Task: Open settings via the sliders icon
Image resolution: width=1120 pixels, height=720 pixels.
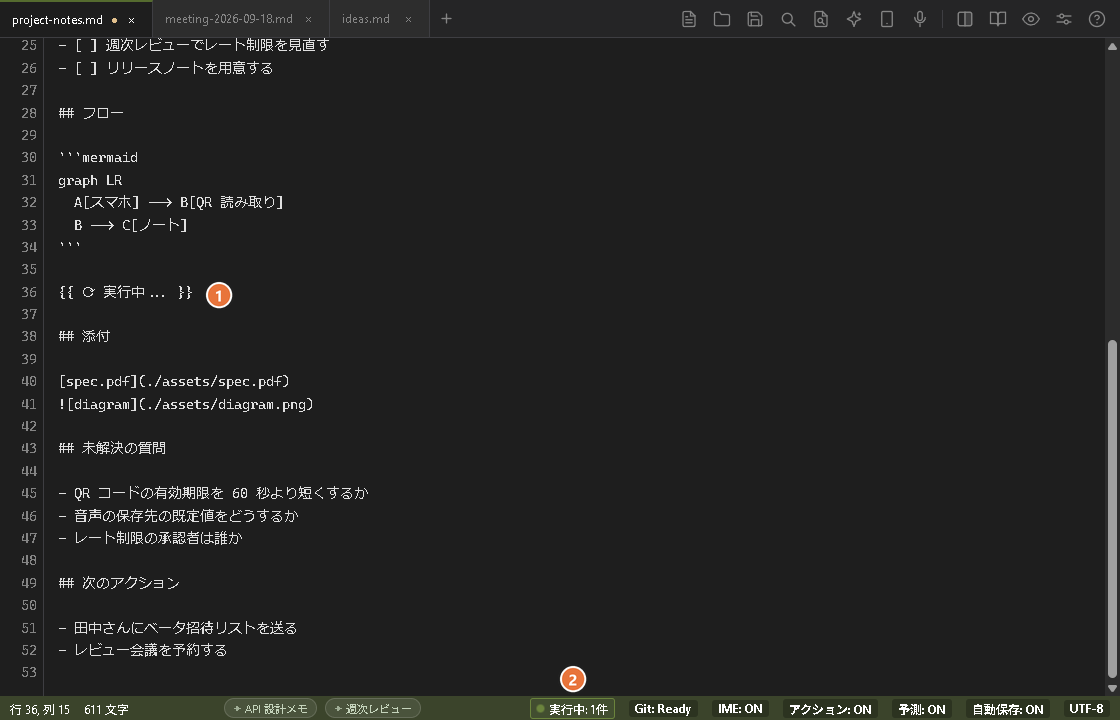Action: [1064, 19]
